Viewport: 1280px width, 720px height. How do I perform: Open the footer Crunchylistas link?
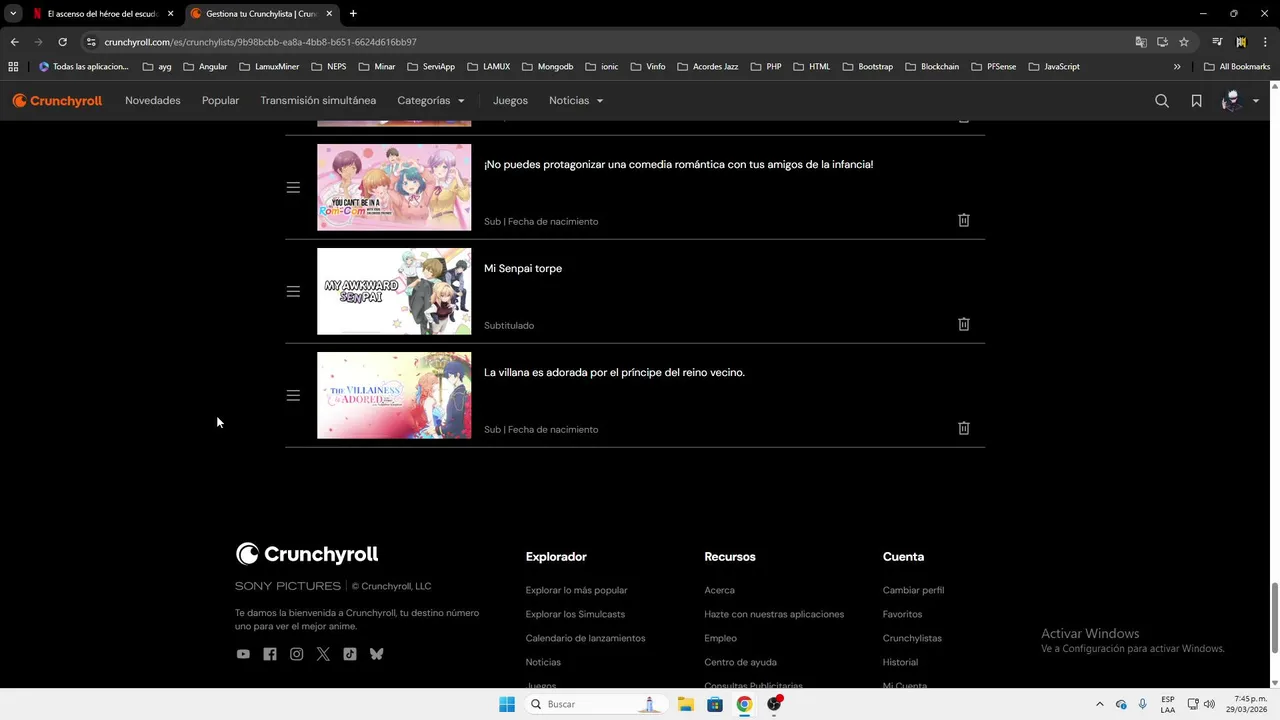click(912, 638)
